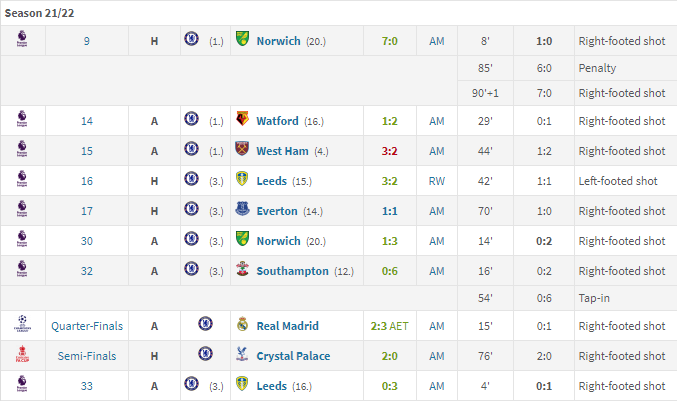
Task: Click the Crystal Palace club crest
Action: (242, 354)
